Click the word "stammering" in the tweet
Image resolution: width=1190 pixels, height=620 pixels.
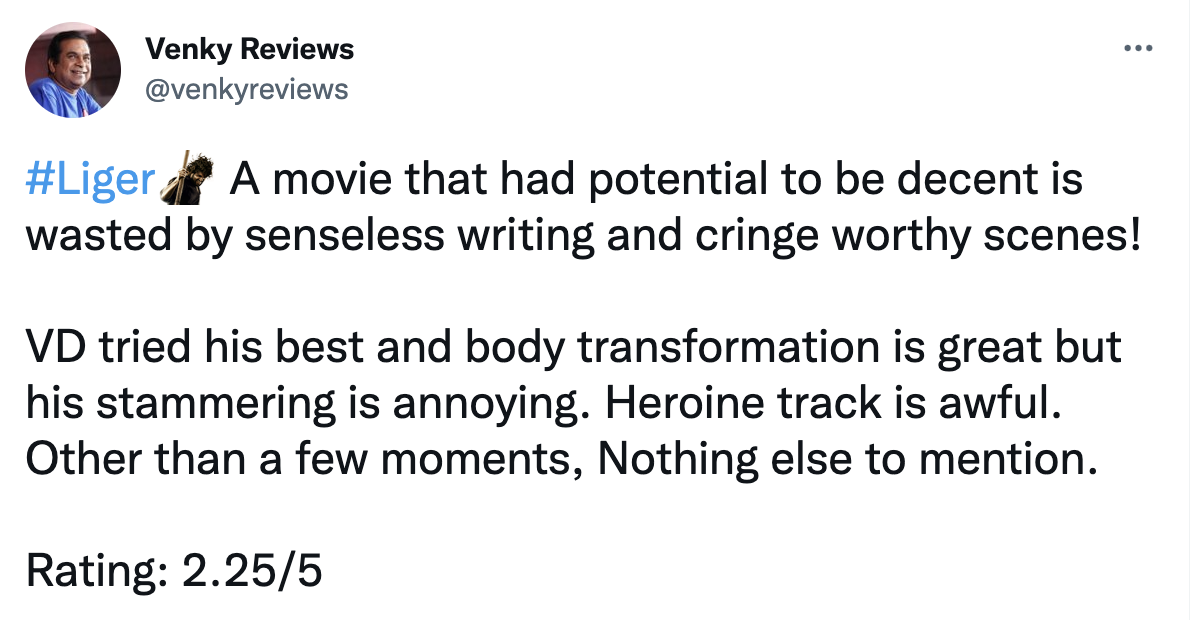tap(216, 403)
